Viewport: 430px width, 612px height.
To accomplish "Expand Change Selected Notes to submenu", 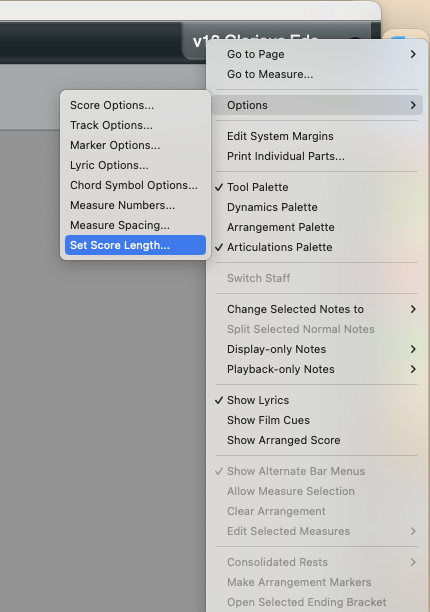I will point(316,309).
